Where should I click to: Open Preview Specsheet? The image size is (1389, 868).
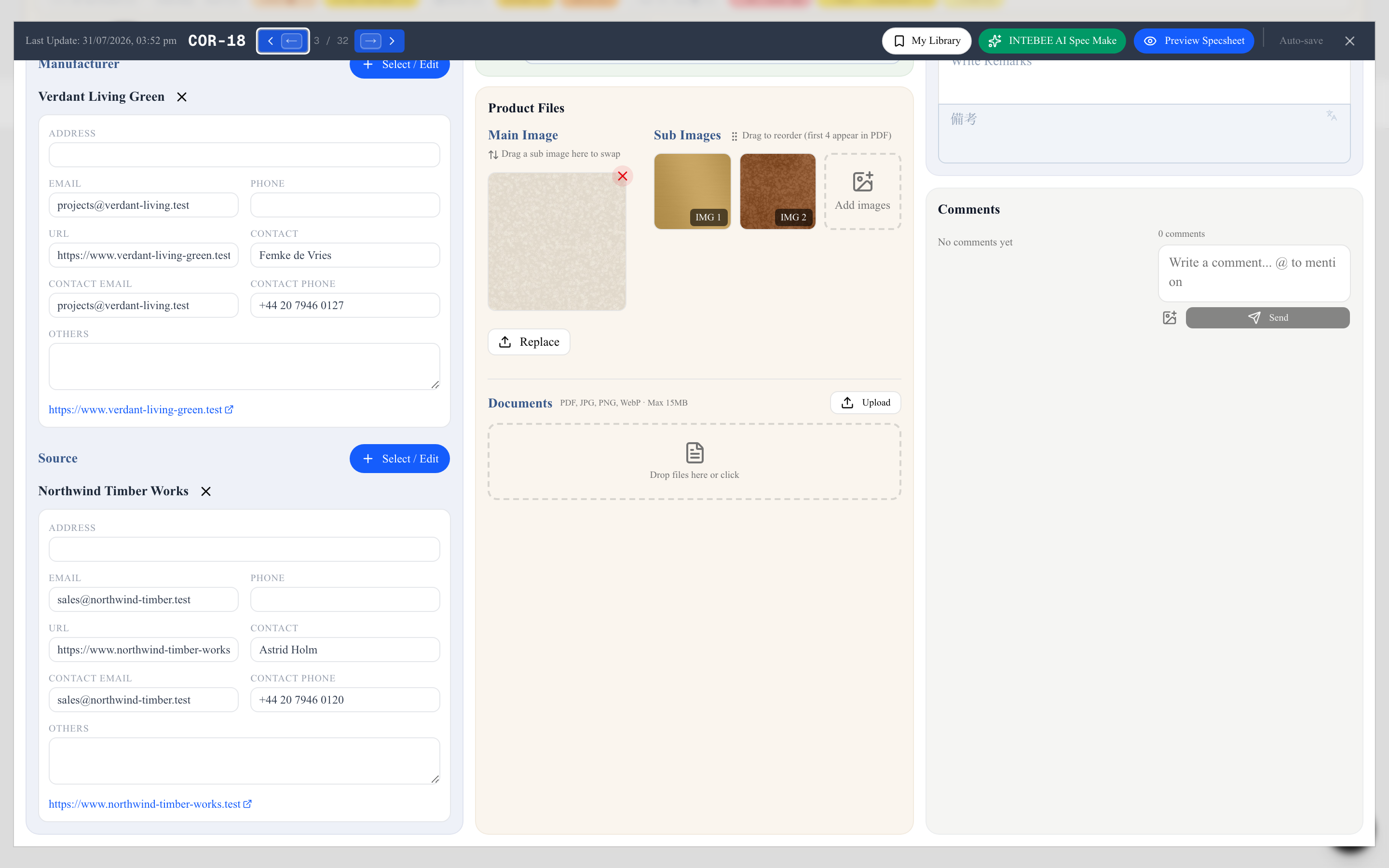coord(1194,41)
